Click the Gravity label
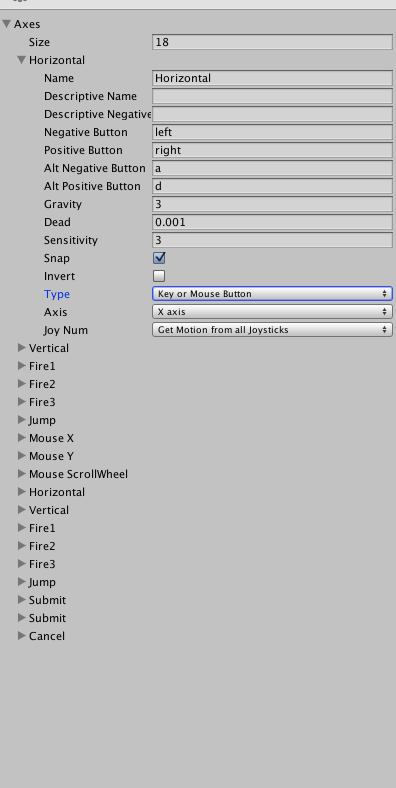396x788 pixels. [x=63, y=204]
